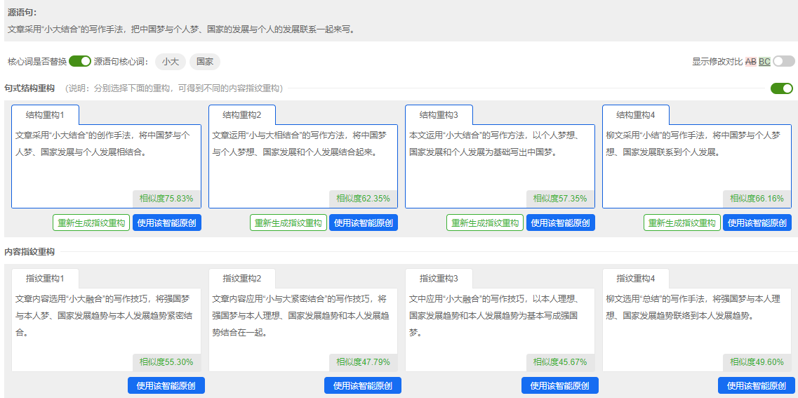Toggle the 核心词是否替换 switch
The height and width of the screenshot is (398, 798).
click(80, 62)
